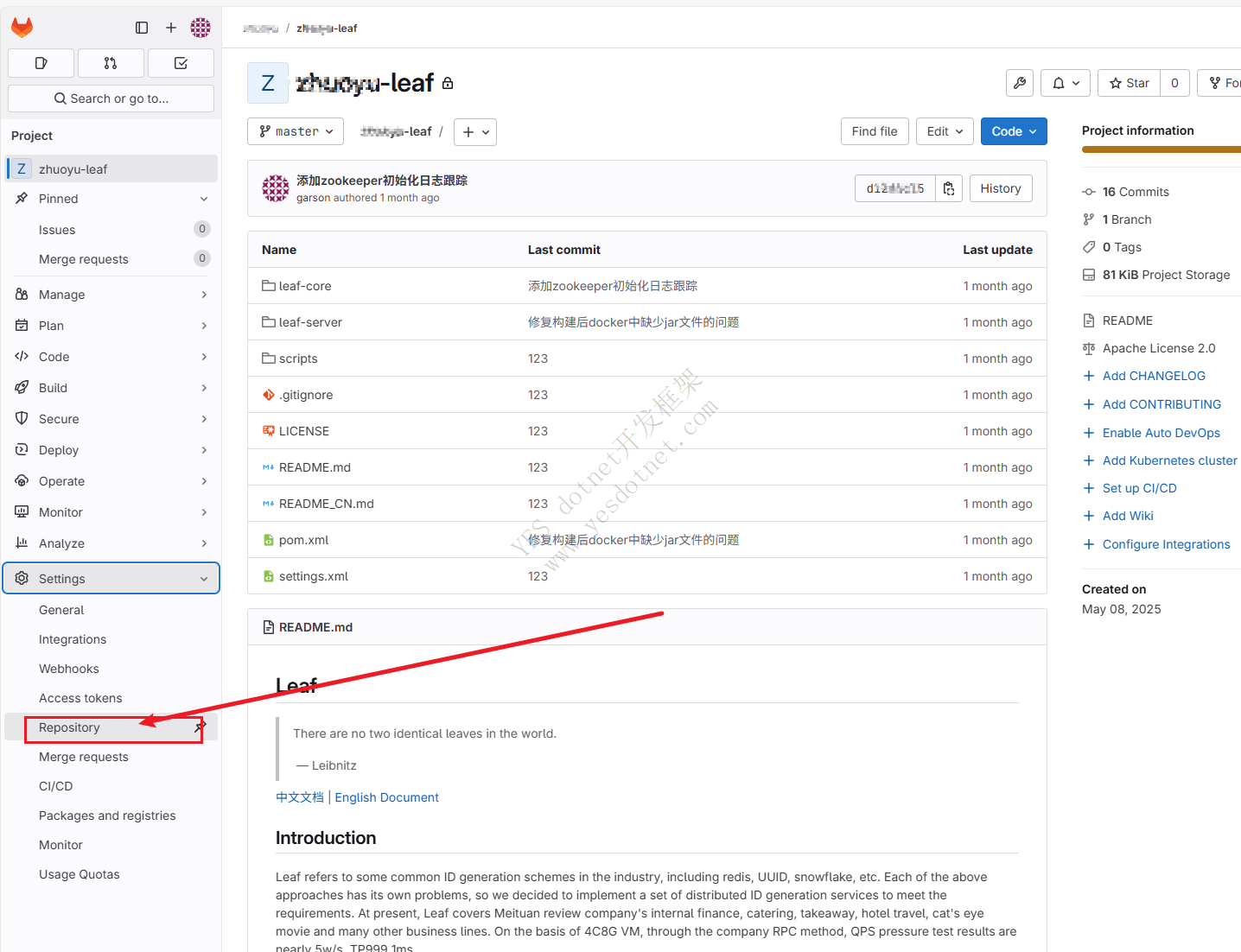Screen dimensions: 1241x952
Task: Expand the Deploy menu
Action: pos(111,450)
